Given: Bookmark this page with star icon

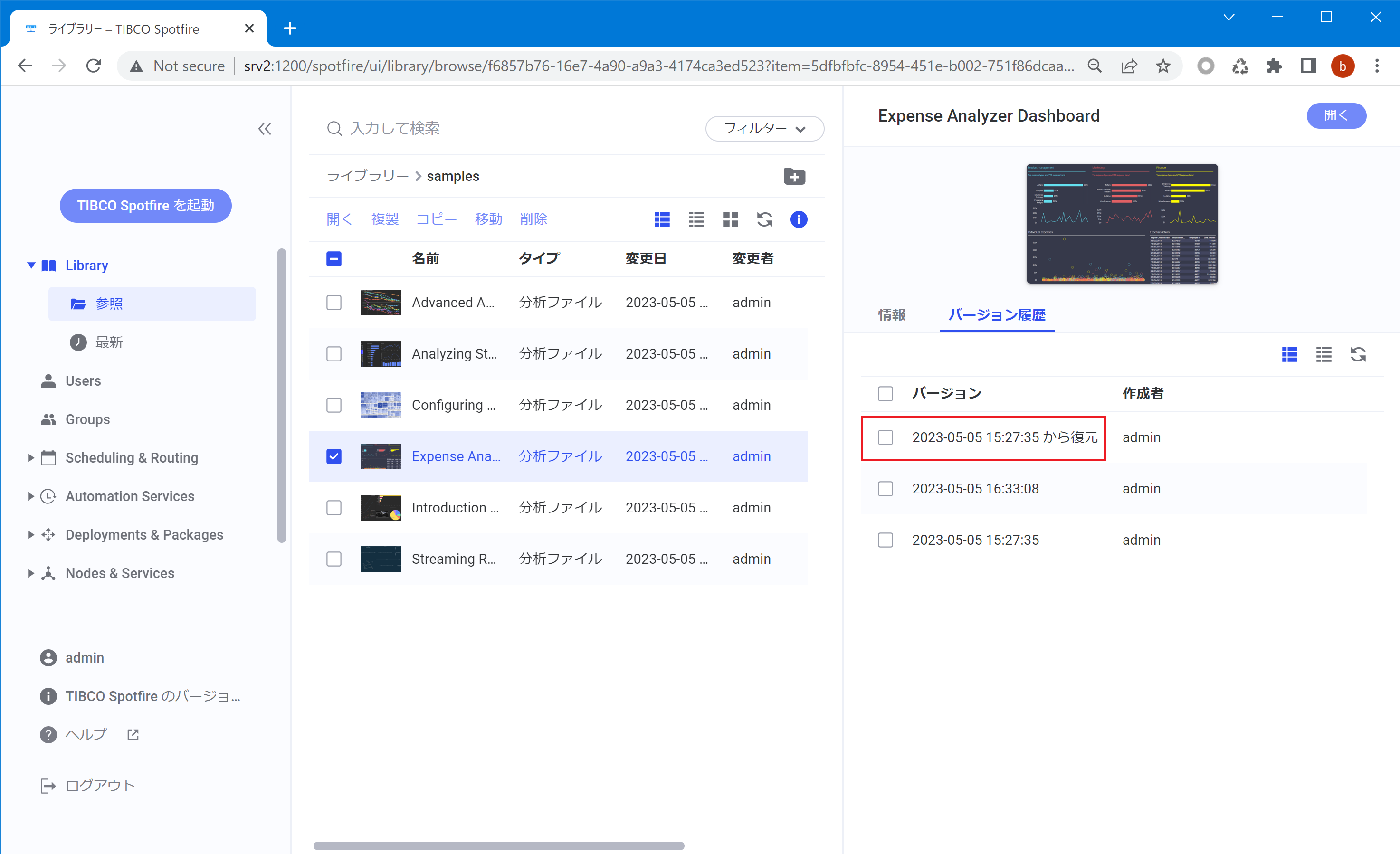Looking at the screenshot, I should pyautogui.click(x=1163, y=66).
